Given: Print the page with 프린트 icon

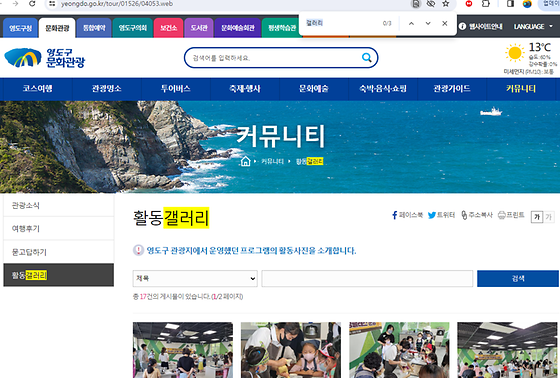Looking at the screenshot, I should click(x=511, y=215).
